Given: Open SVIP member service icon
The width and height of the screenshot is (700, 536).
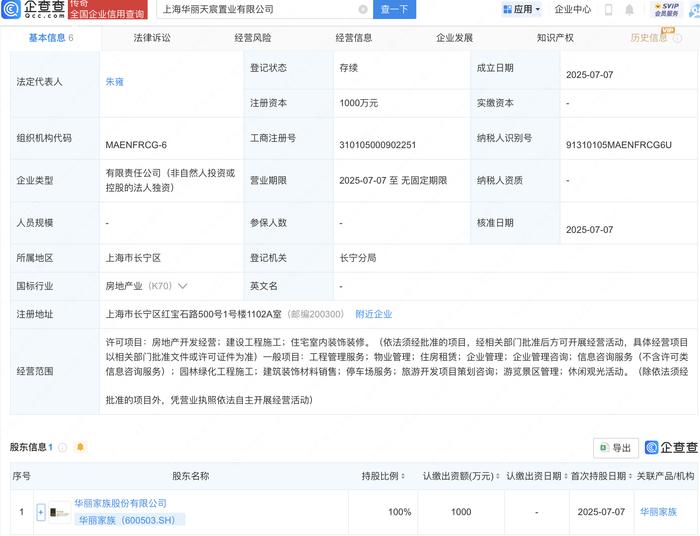Looking at the screenshot, I should (667, 9).
